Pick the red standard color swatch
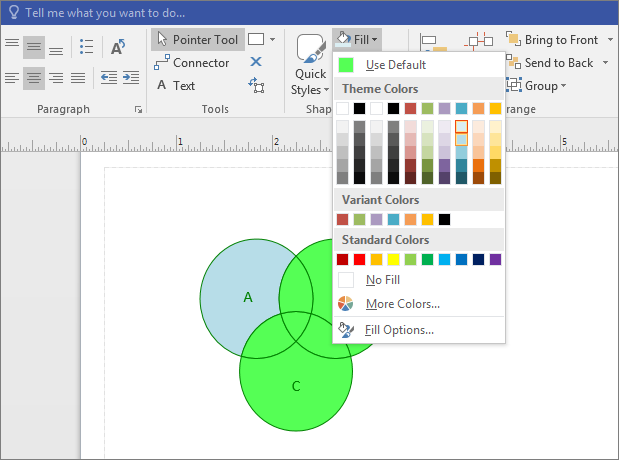 360,260
